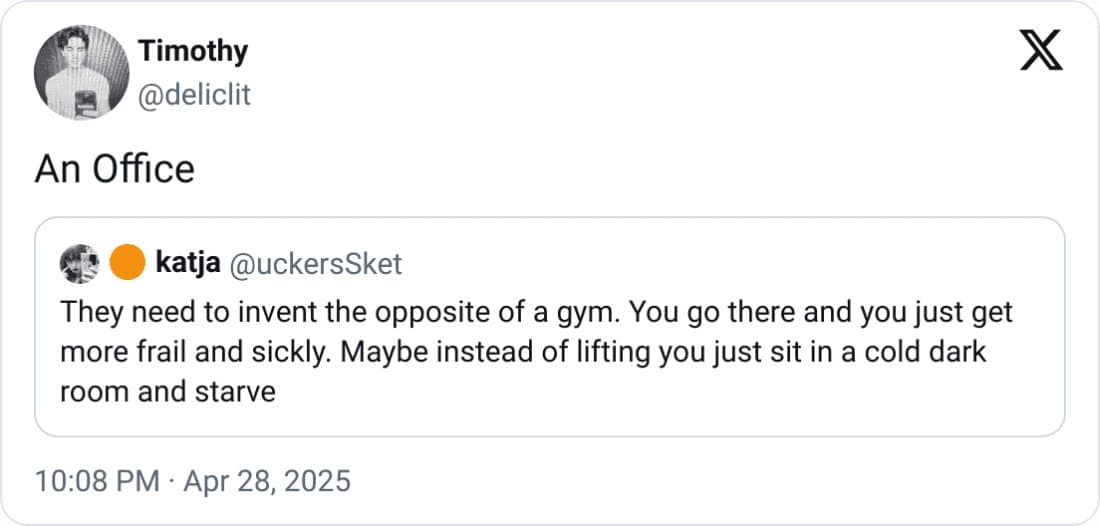1100x526 pixels.
Task: Open the @uckersSket handle
Action: (x=315, y=264)
